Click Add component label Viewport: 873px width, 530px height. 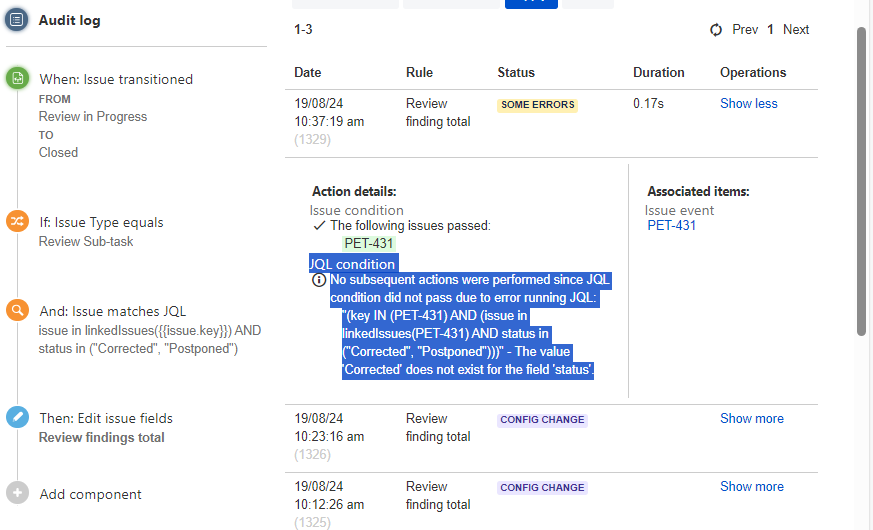coord(90,494)
